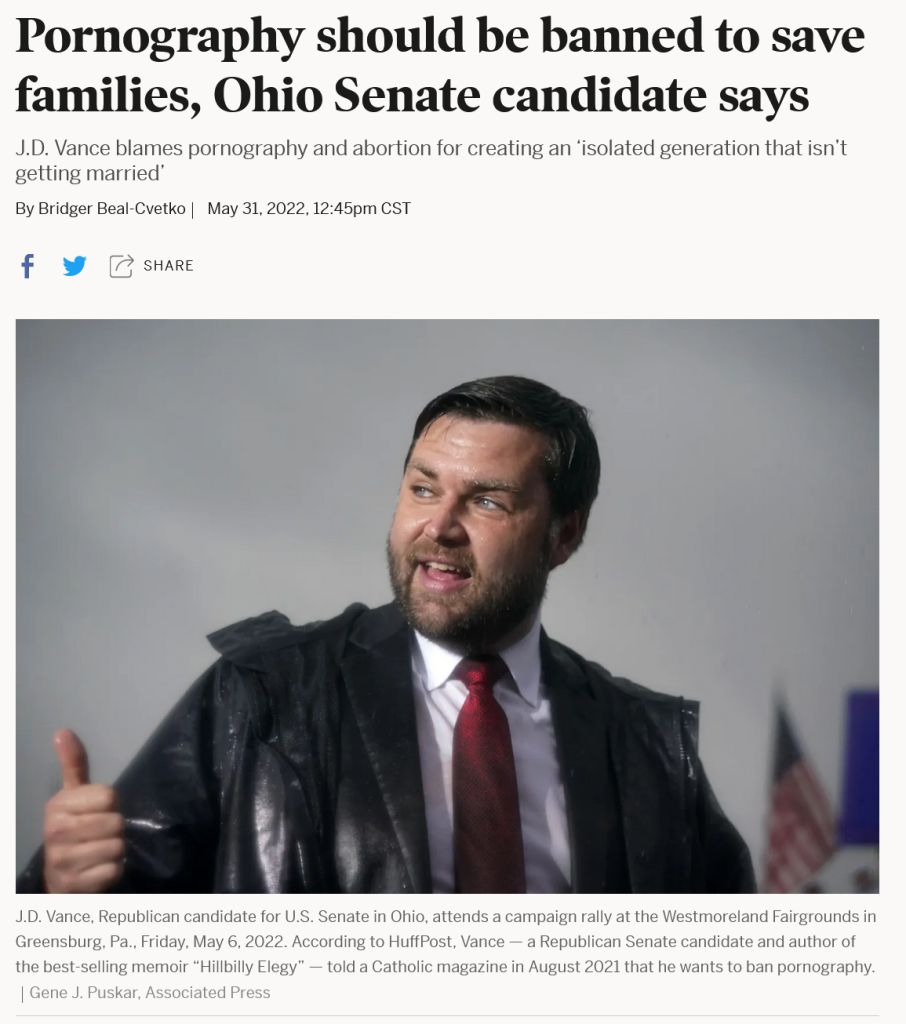Screen dimensions: 906x1024
Task: Click the Twitter bird share icon
Action: 74,266
